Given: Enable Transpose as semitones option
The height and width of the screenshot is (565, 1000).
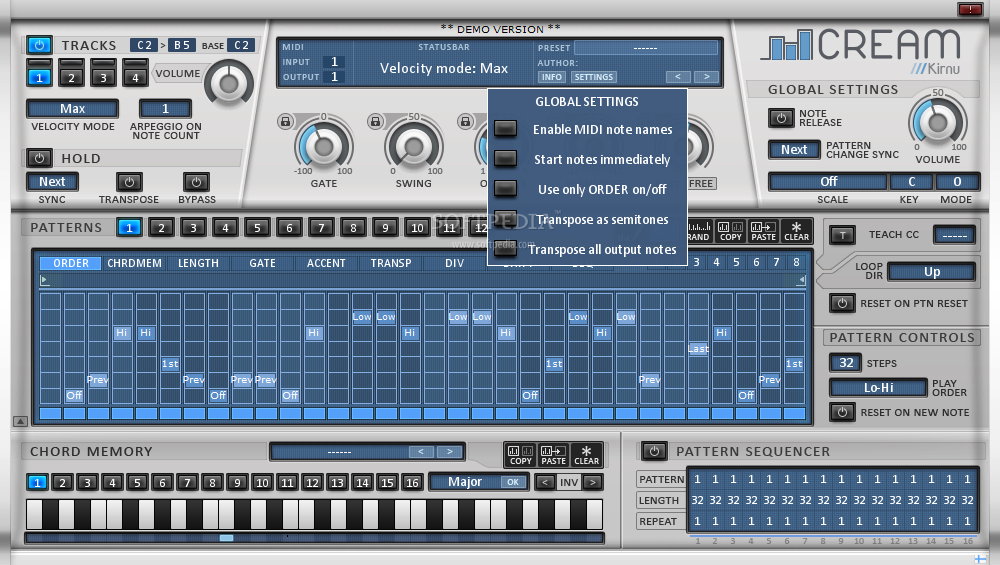Looking at the screenshot, I should tap(506, 218).
